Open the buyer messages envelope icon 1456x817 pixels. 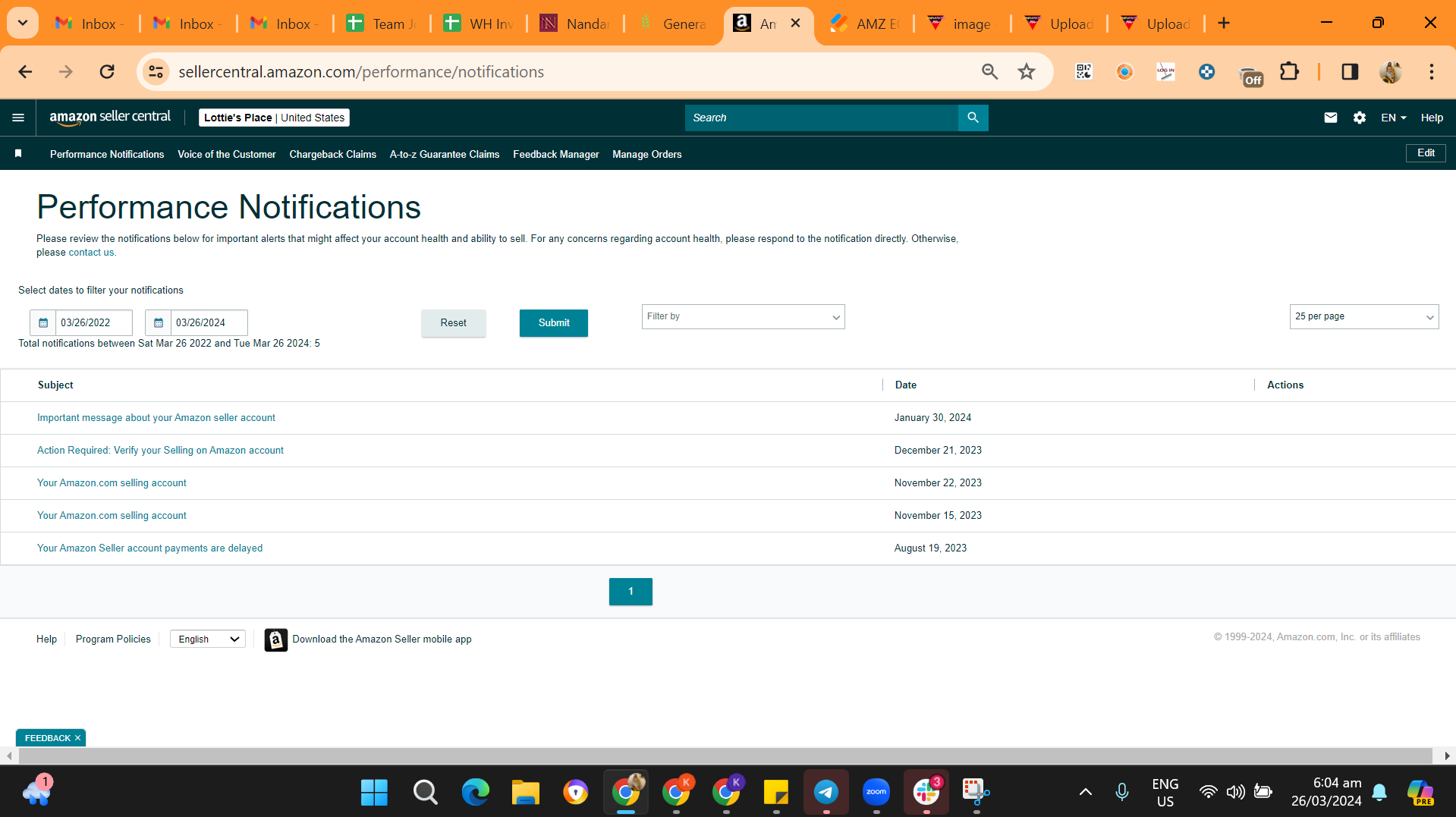1330,118
